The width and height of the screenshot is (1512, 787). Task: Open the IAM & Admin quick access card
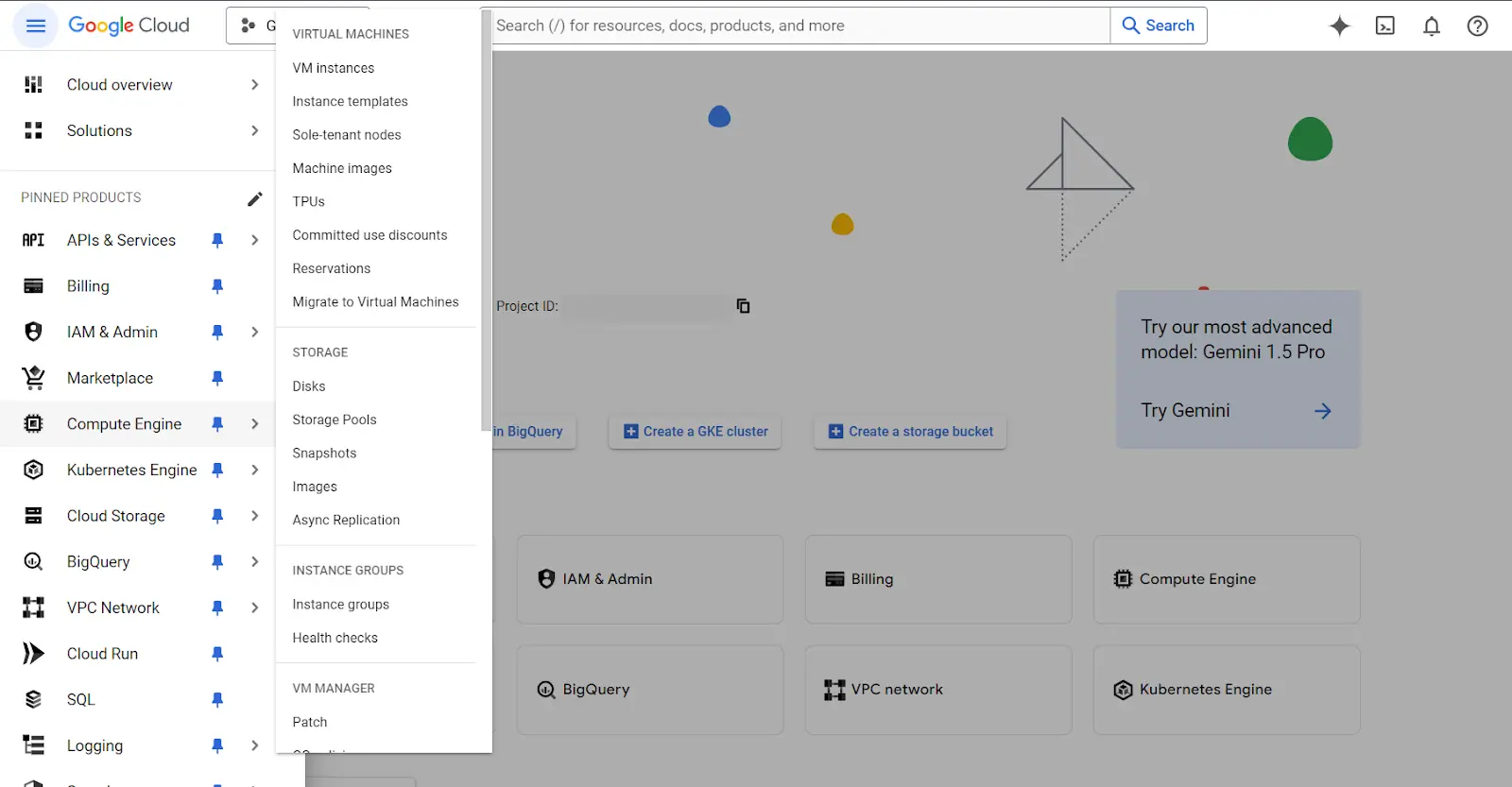click(650, 579)
